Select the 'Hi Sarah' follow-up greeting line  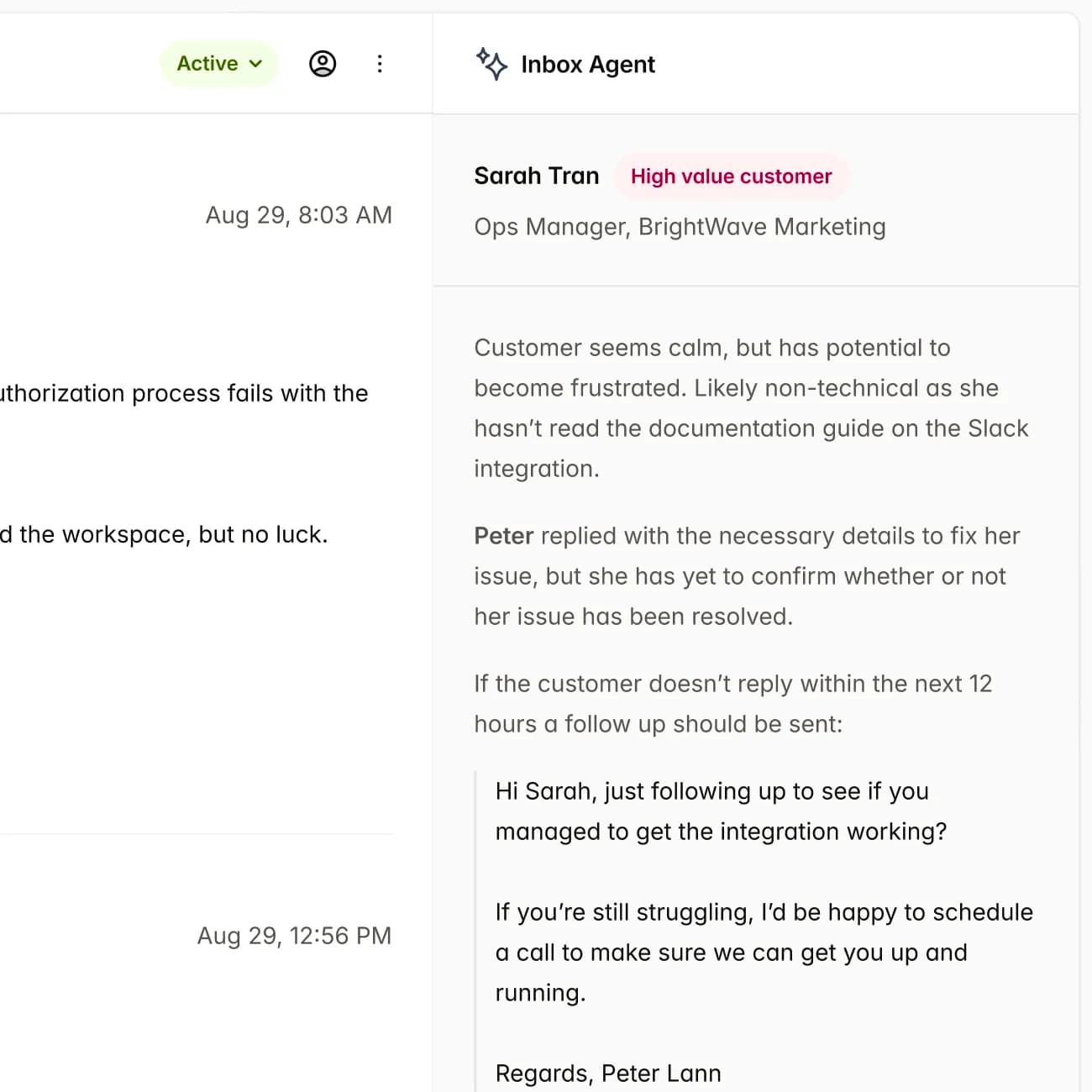tap(711, 791)
